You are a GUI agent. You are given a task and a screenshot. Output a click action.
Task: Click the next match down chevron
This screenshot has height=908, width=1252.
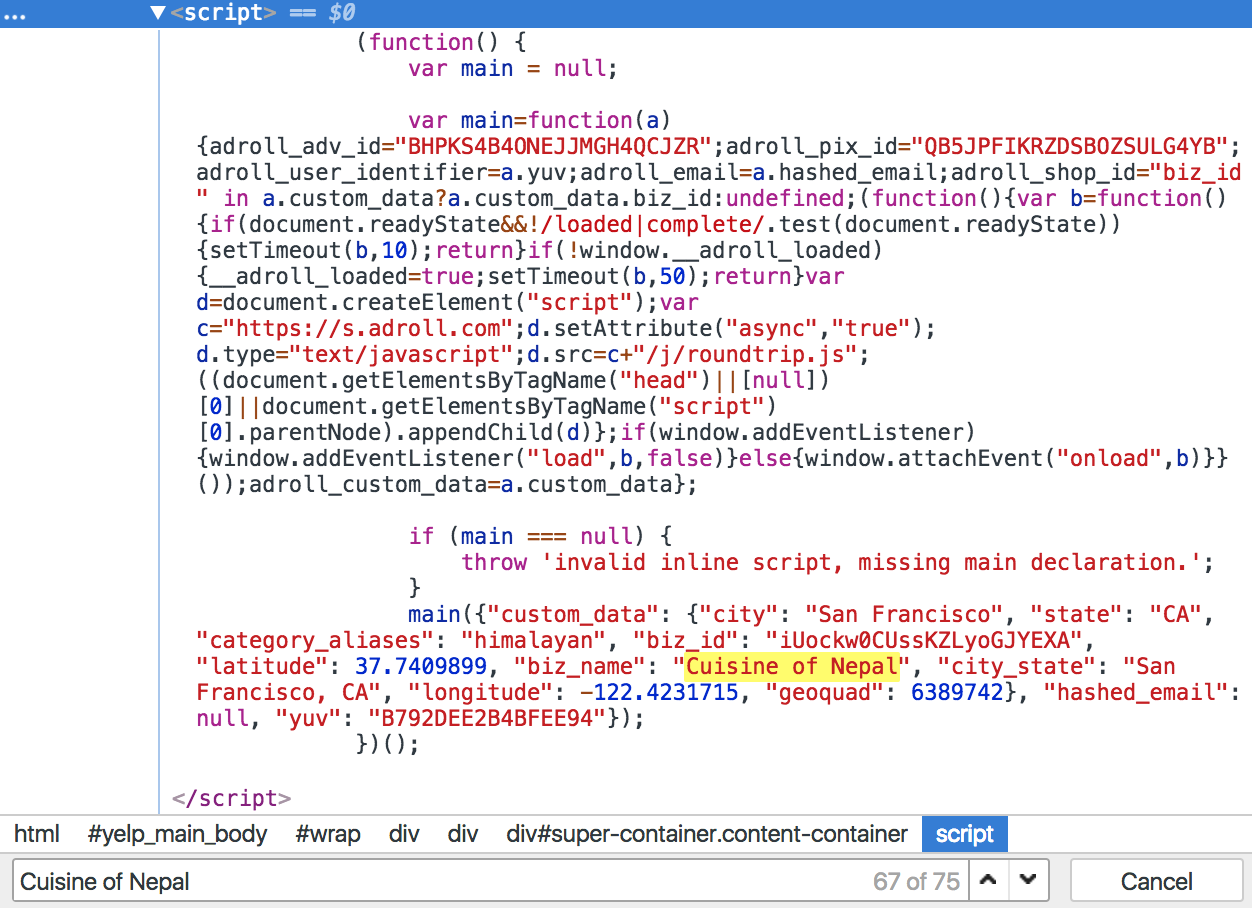(1028, 880)
